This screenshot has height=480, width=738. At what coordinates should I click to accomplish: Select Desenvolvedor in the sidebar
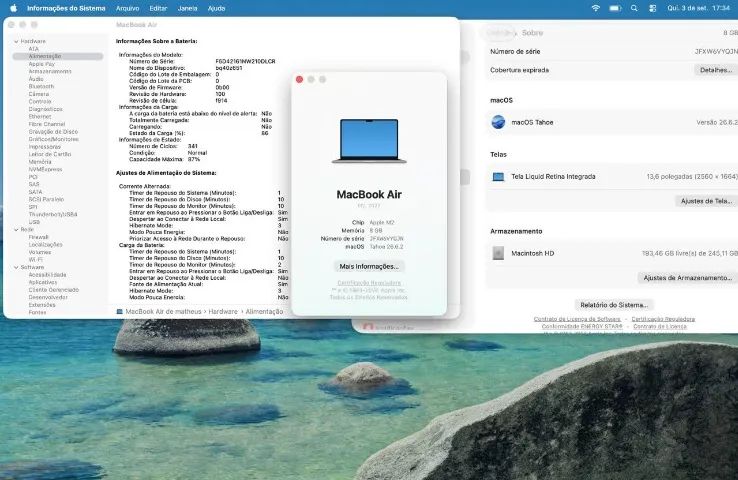(48, 297)
